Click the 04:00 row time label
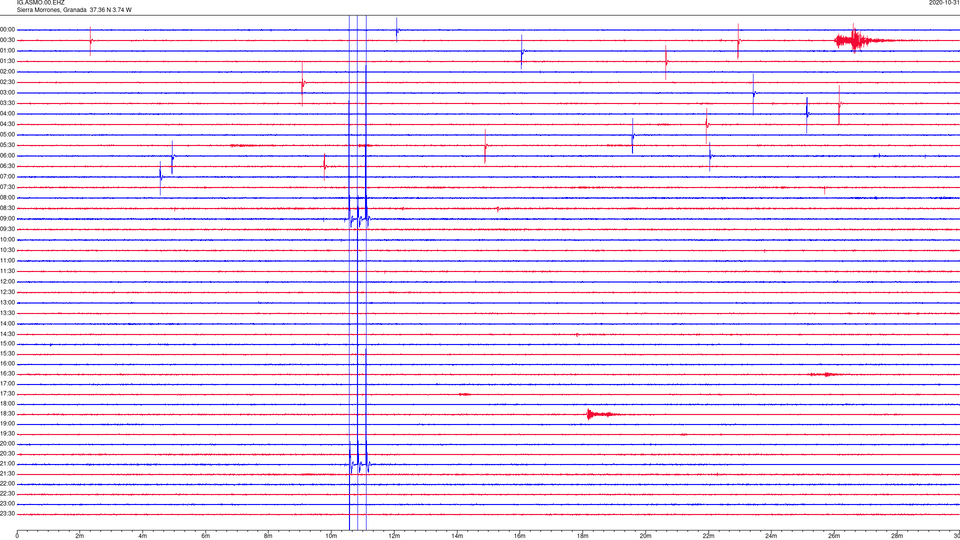 tap(7, 114)
